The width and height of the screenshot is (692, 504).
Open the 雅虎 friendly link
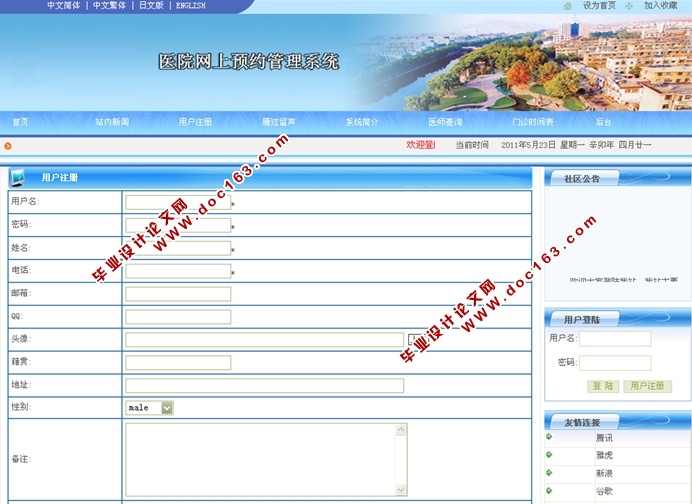coord(604,455)
